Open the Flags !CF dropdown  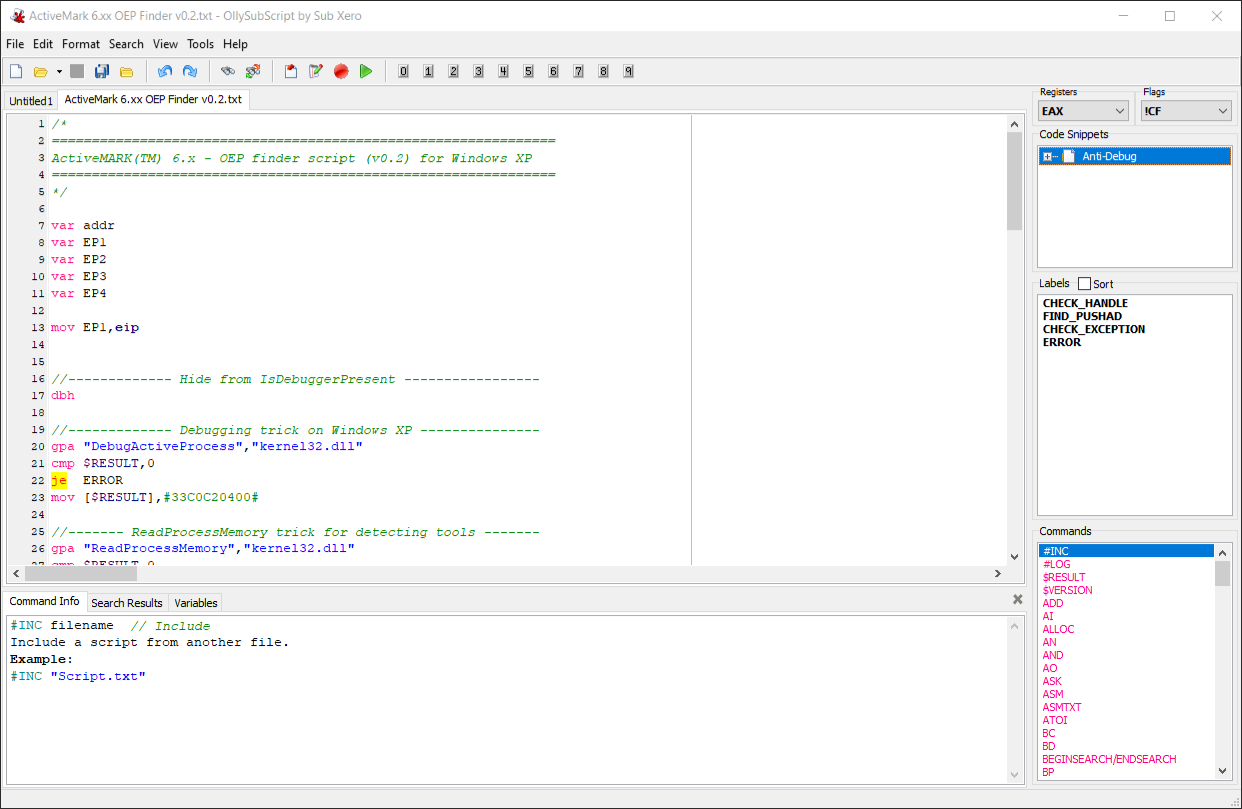[x=1186, y=111]
